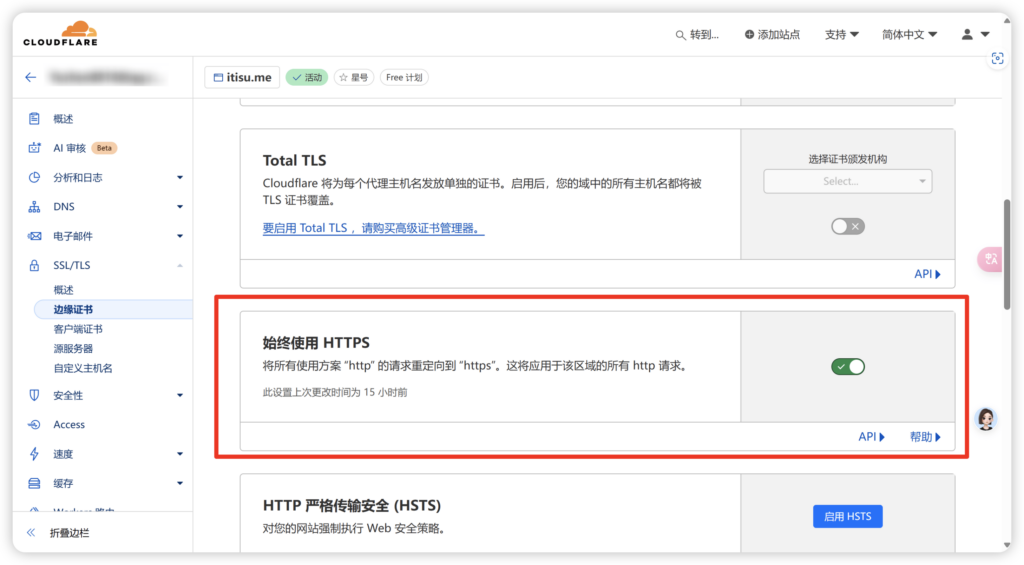The height and width of the screenshot is (565, 1024).
Task: Click the pink translate floating icon
Action: click(x=990, y=259)
